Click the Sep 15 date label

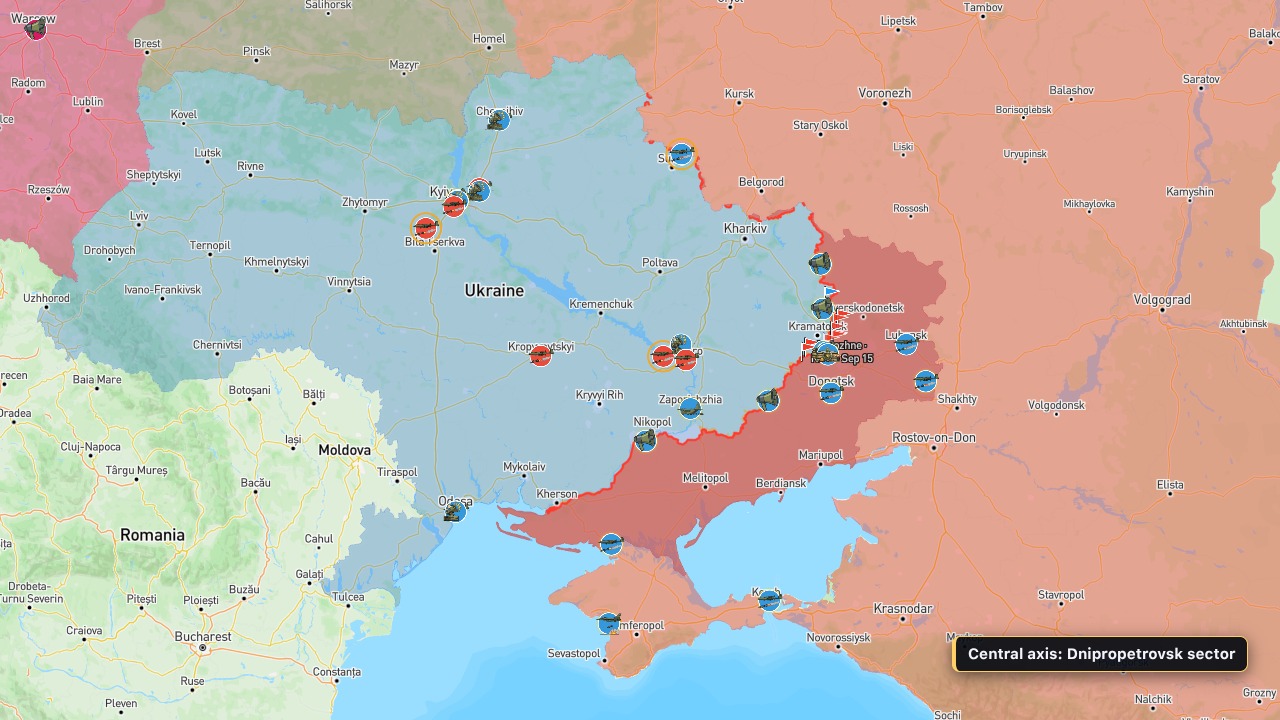tap(857, 358)
